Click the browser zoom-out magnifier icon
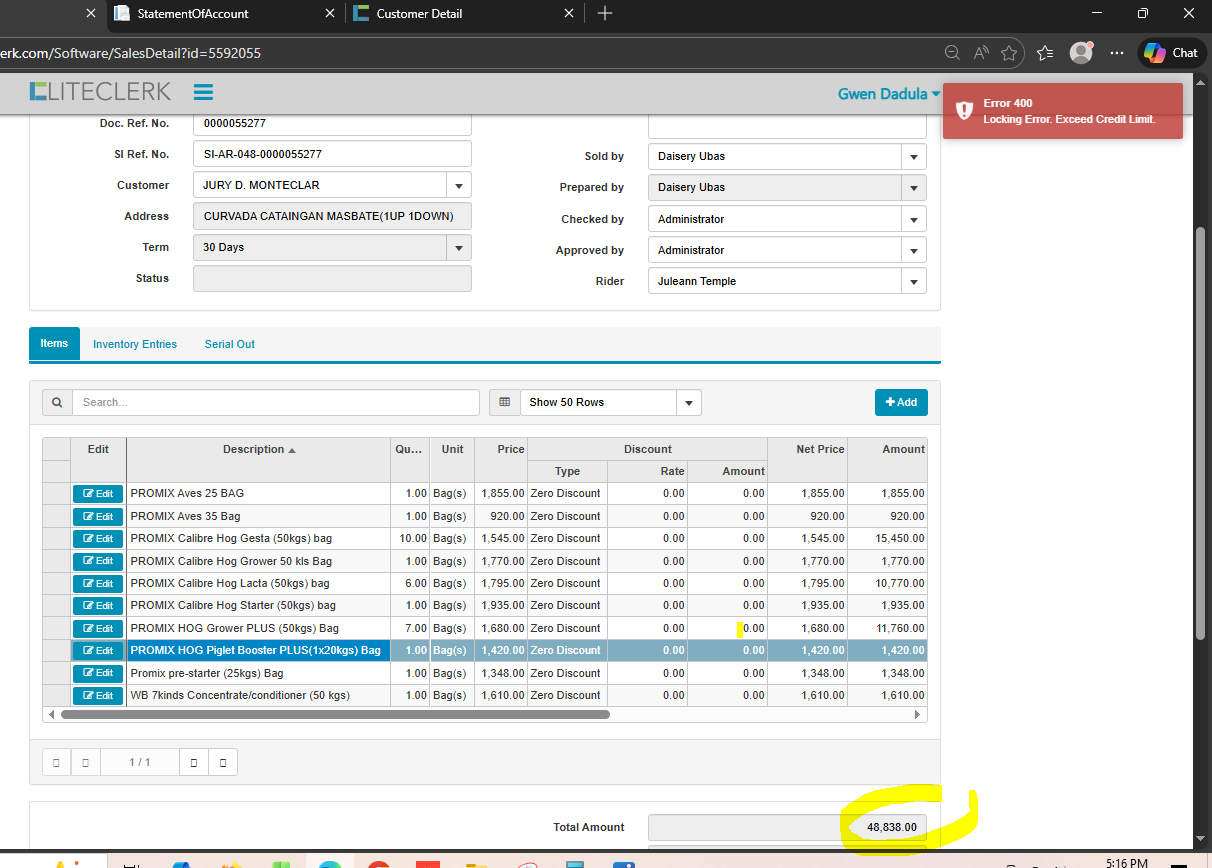Viewport: 1212px width, 868px height. (952, 53)
